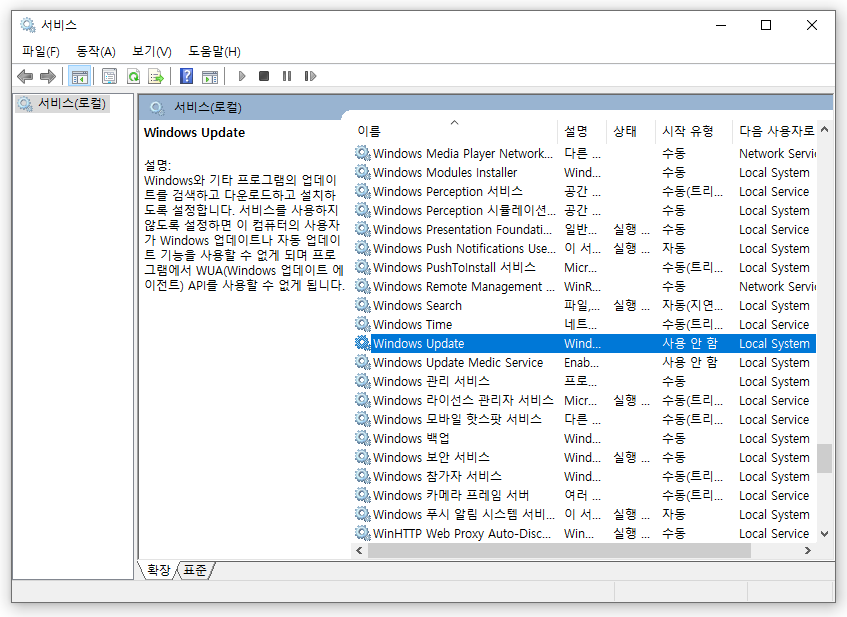This screenshot has height=617, width=847.
Task: Click the Export List toolbar icon
Action: click(156, 76)
